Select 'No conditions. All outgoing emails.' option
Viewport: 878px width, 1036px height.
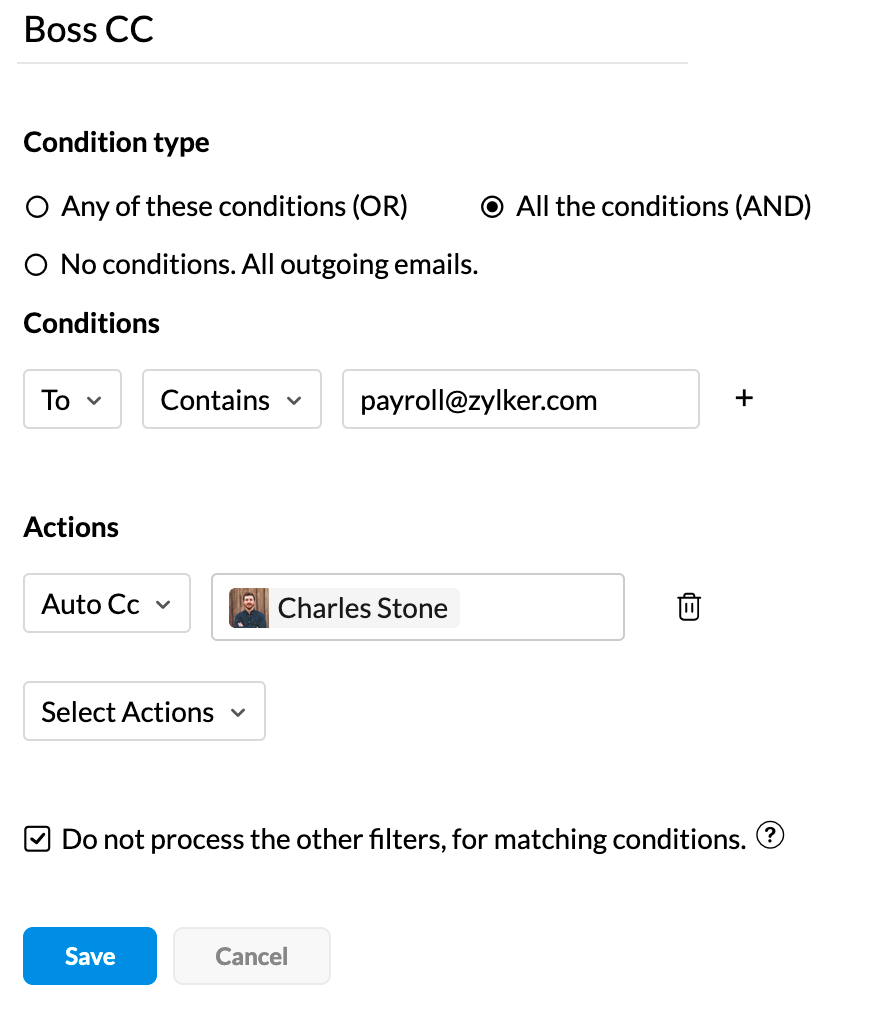coord(37,264)
